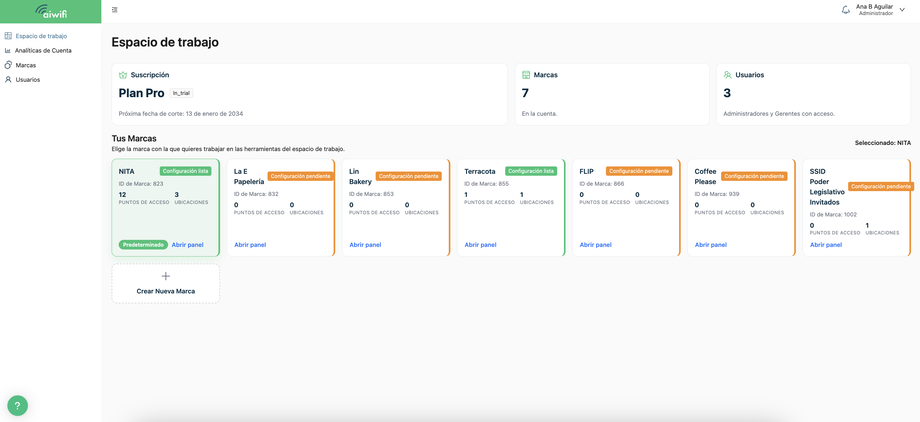Click Configuración lista badge on Terracota
This screenshot has height=422, width=920.
(x=530, y=171)
